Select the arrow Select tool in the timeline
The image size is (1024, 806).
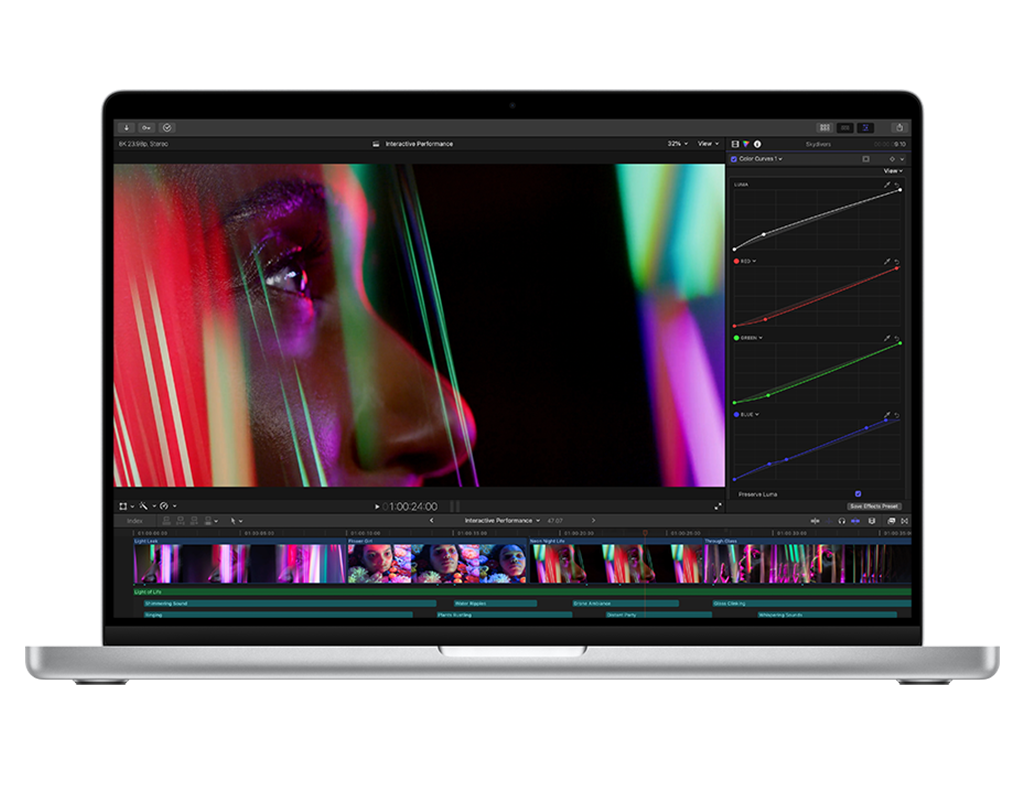click(232, 520)
